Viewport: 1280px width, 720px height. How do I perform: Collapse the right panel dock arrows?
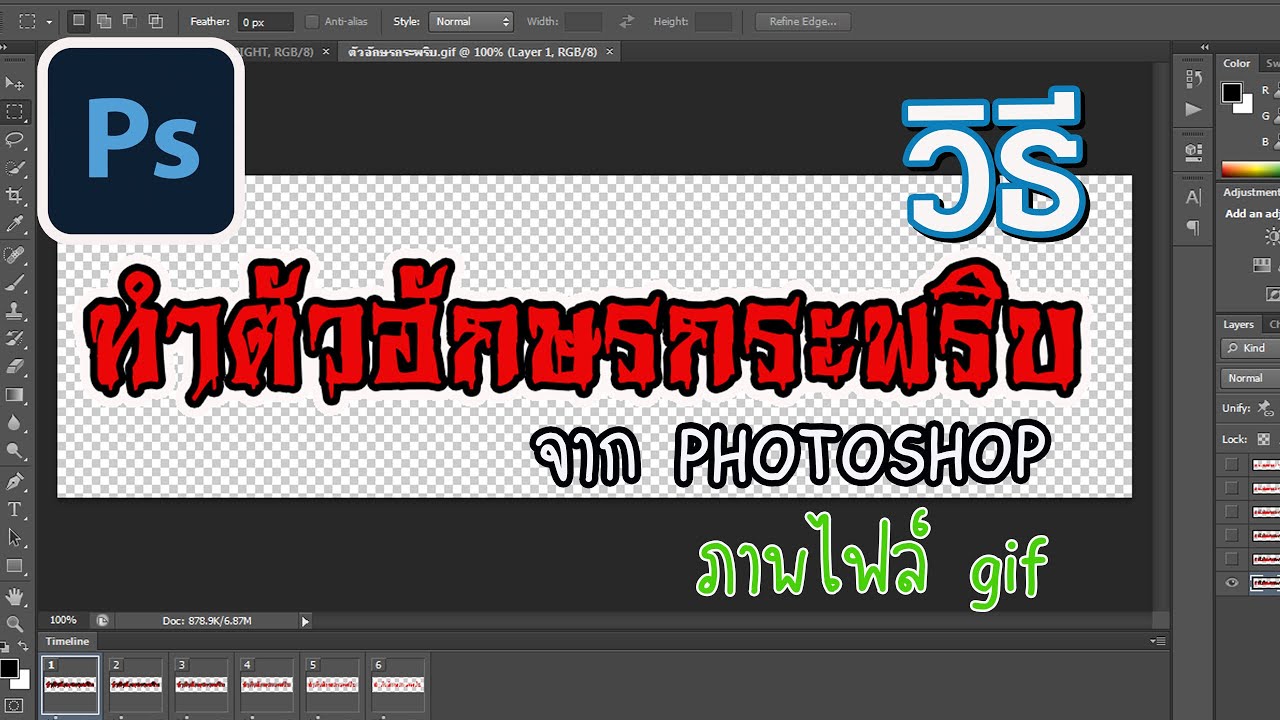pos(1205,47)
